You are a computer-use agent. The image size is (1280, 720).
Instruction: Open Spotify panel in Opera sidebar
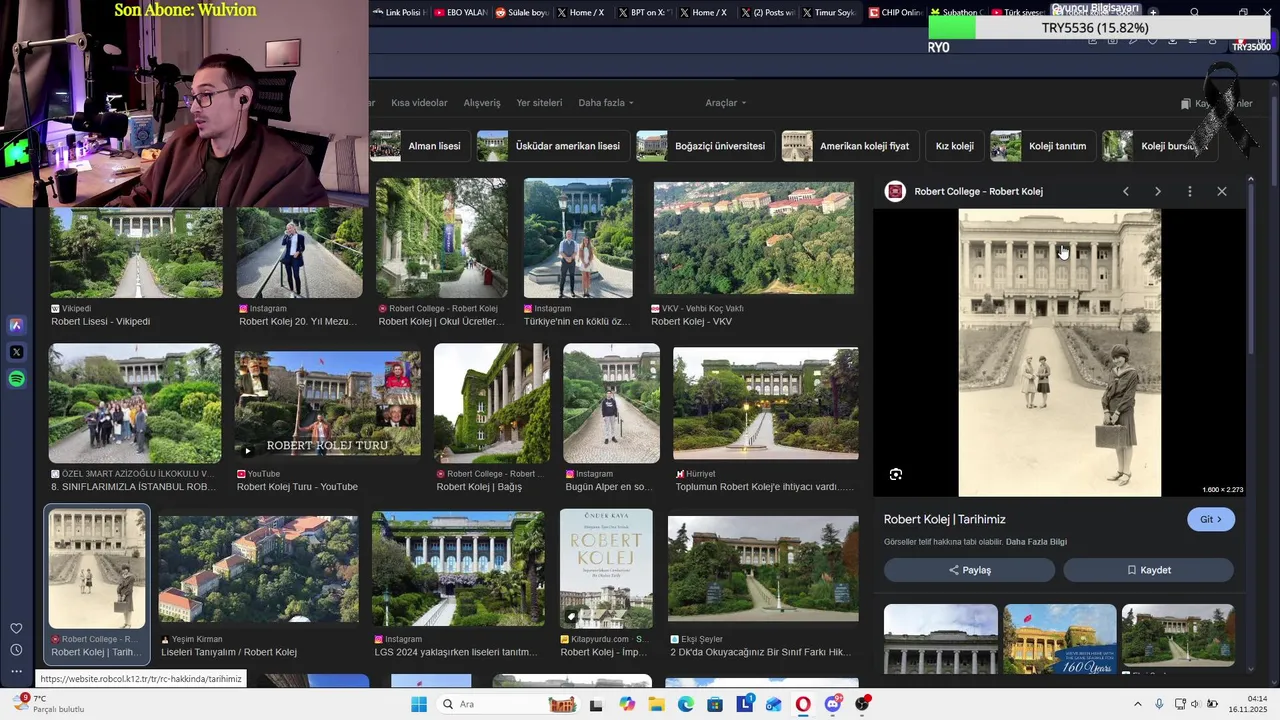[16, 379]
